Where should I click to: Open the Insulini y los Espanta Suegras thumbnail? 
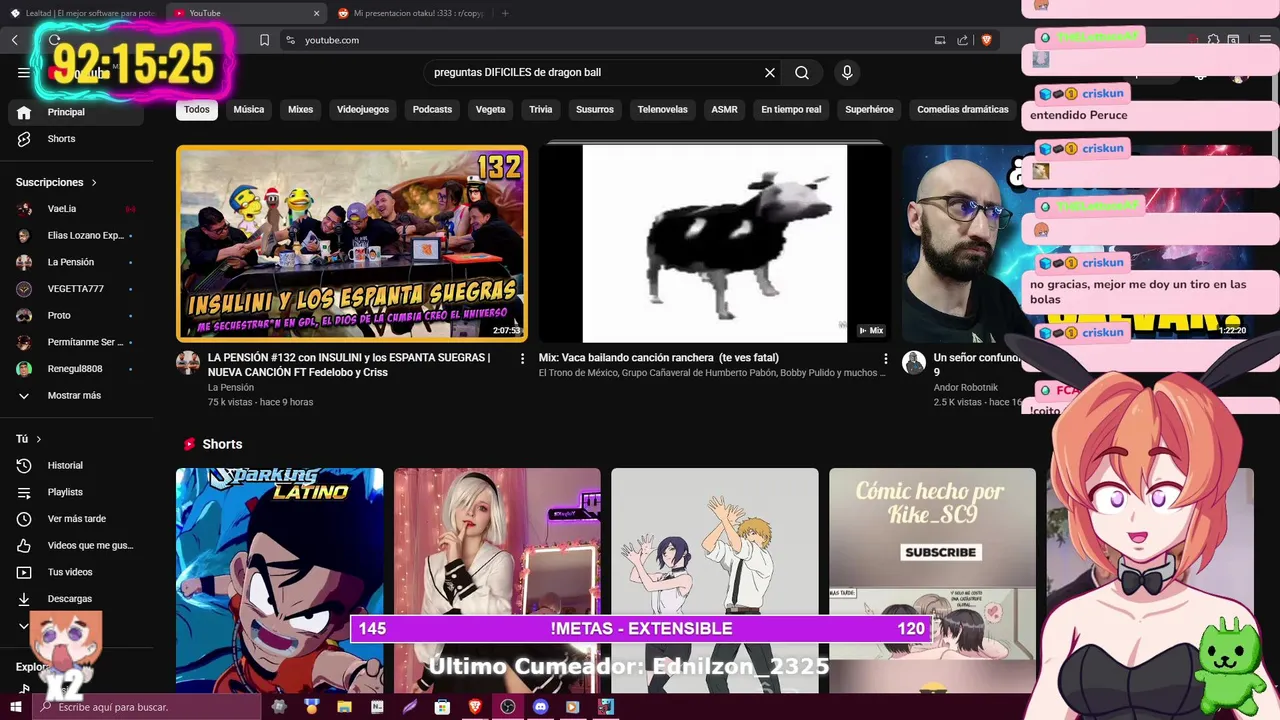tap(352, 244)
